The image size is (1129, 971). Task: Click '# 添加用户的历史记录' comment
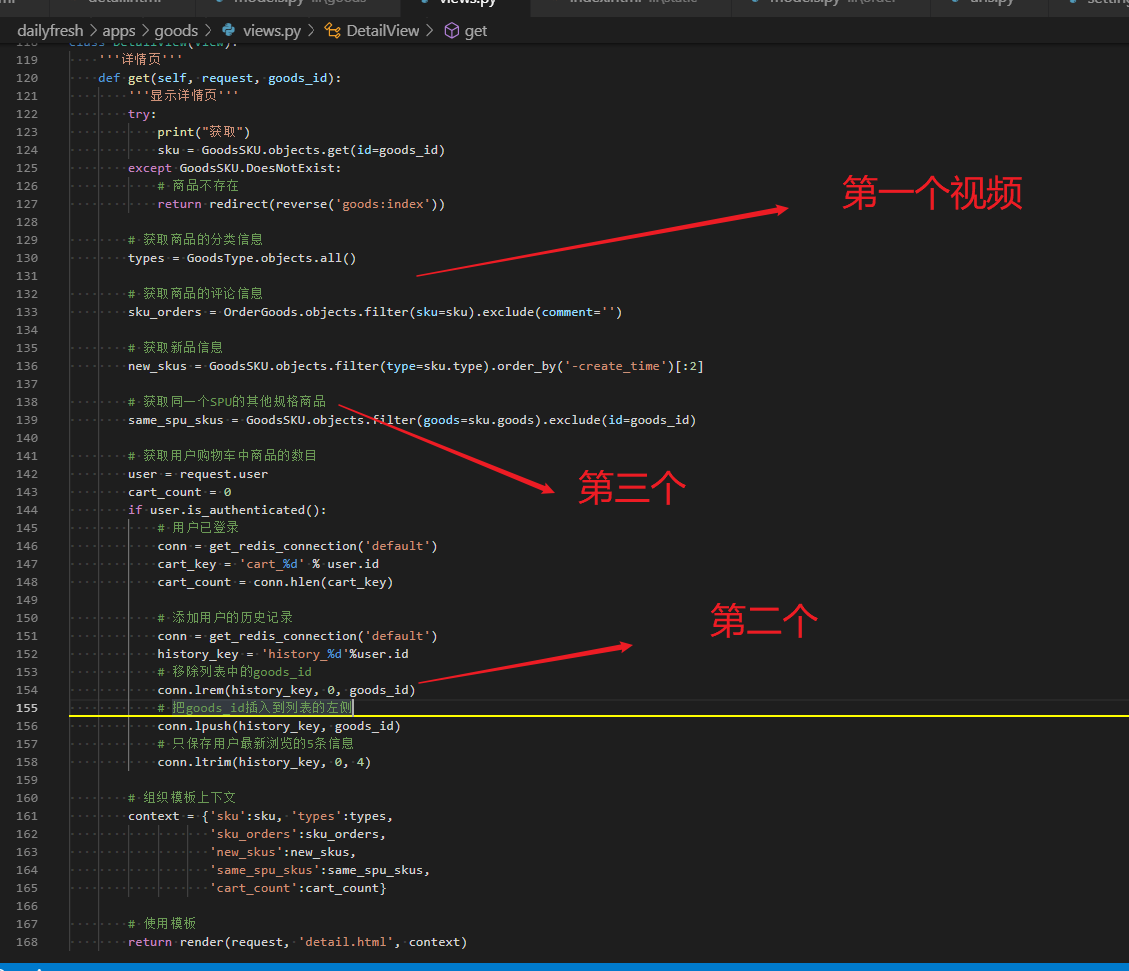click(225, 618)
